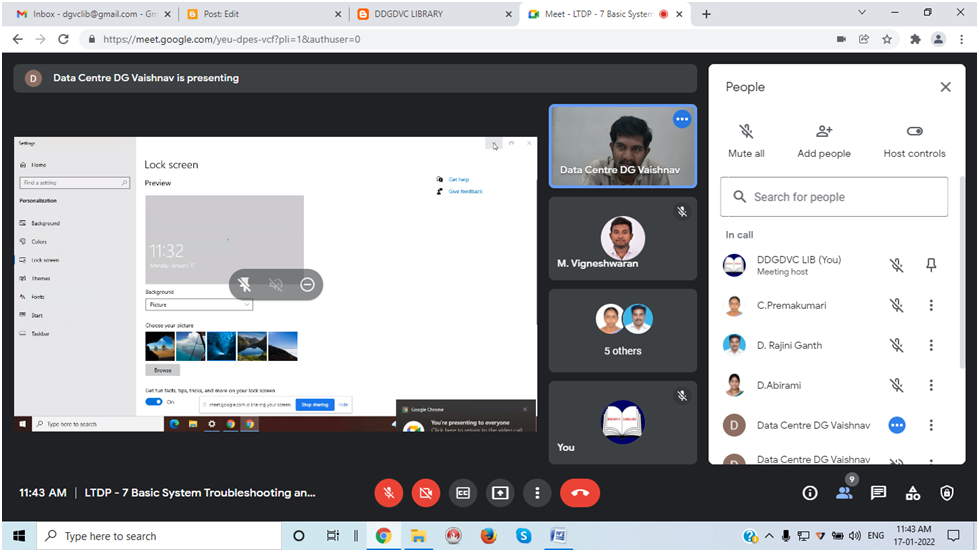Focus the Search for people field
The image size is (979, 552).
tap(834, 197)
